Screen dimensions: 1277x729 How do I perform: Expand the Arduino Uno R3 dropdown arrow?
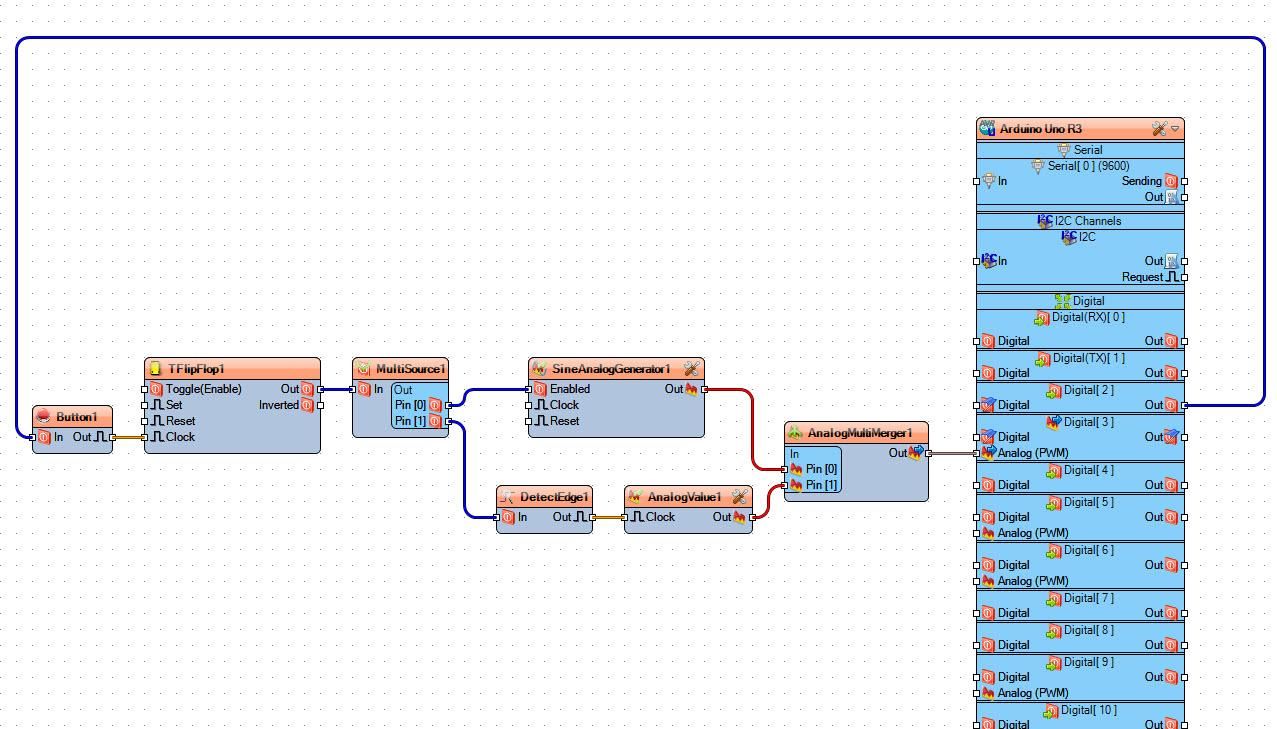coord(1175,129)
